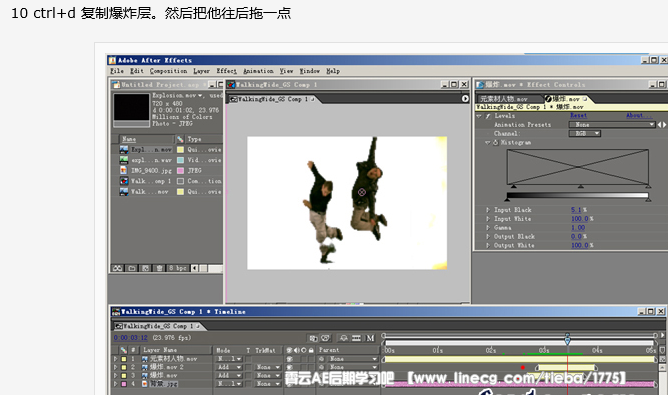Click the current time 0:00:03:12 display

point(130,337)
